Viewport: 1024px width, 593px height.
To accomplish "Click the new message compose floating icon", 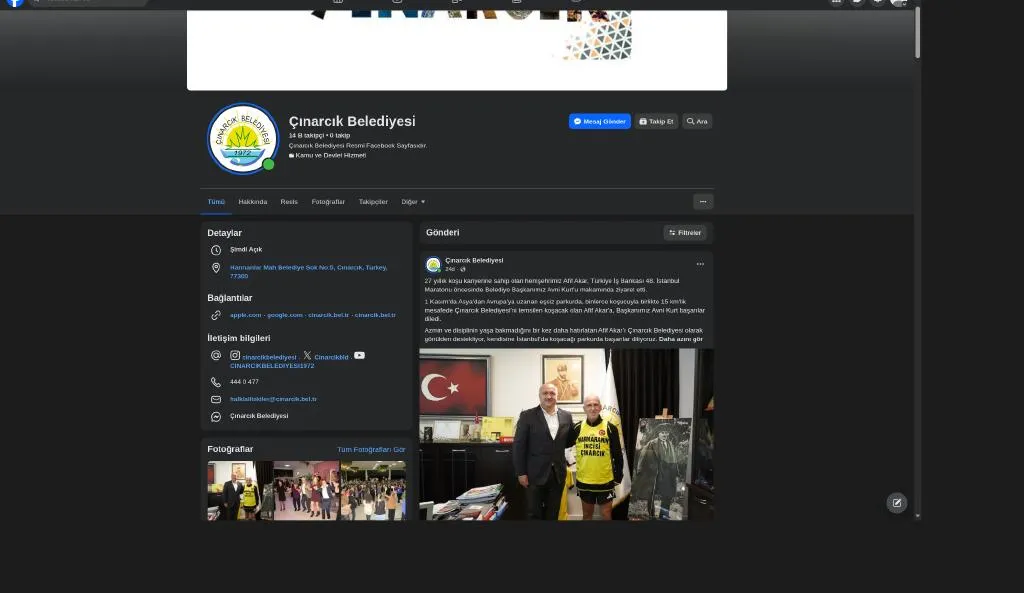I will coord(897,503).
